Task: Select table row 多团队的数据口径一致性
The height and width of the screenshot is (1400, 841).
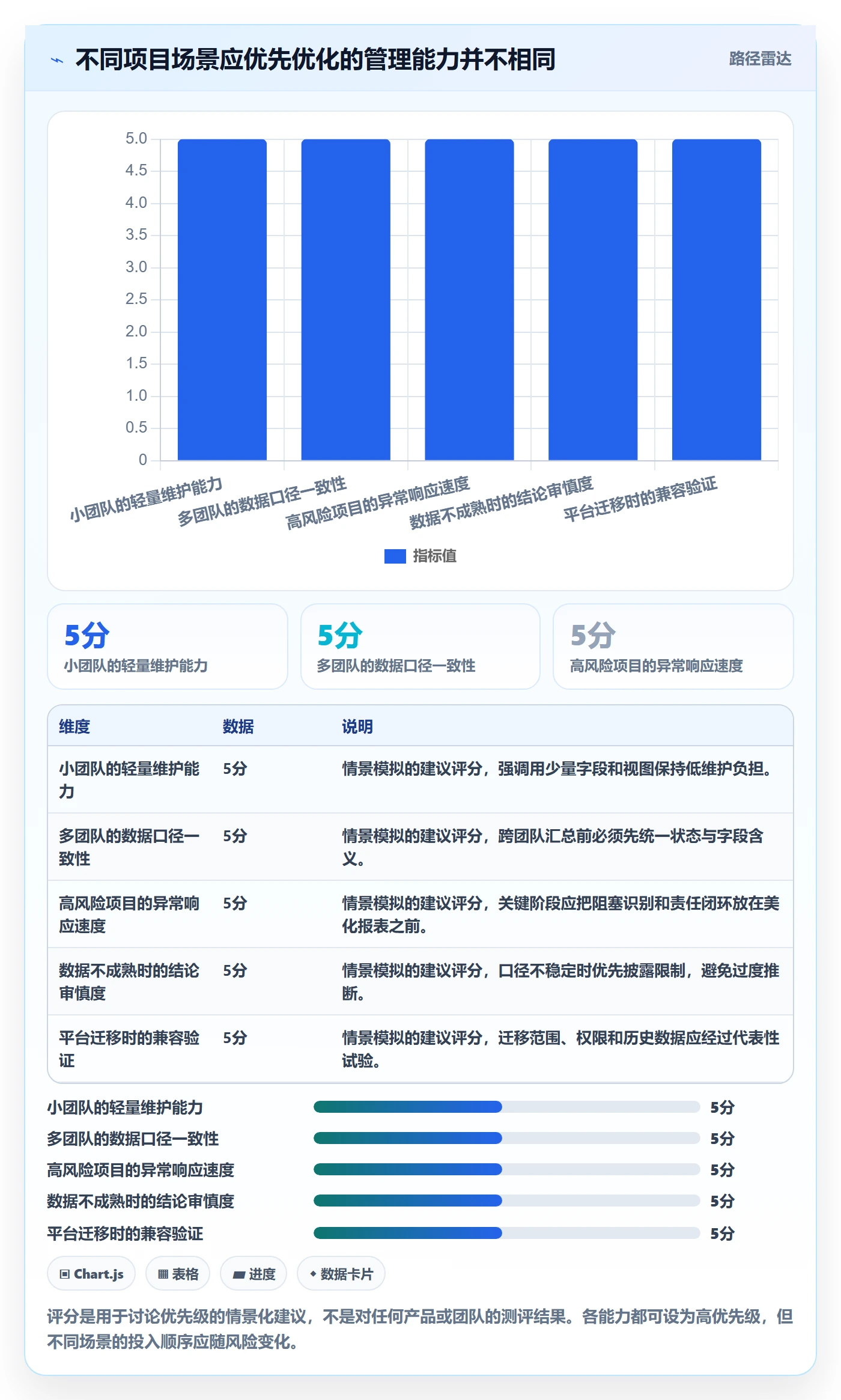Action: pyautogui.click(x=421, y=847)
